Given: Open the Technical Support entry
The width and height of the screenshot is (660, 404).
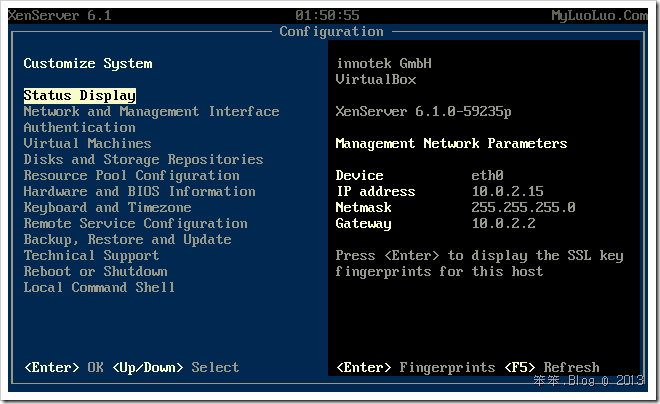Looking at the screenshot, I should point(91,255).
